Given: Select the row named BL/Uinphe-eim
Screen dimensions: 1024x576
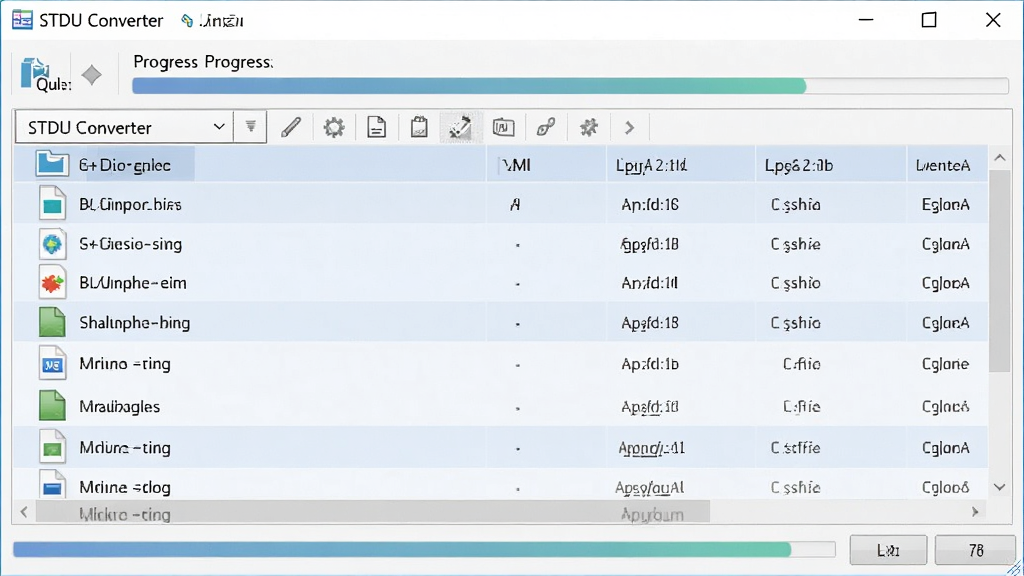Looking at the screenshot, I should tap(500, 283).
